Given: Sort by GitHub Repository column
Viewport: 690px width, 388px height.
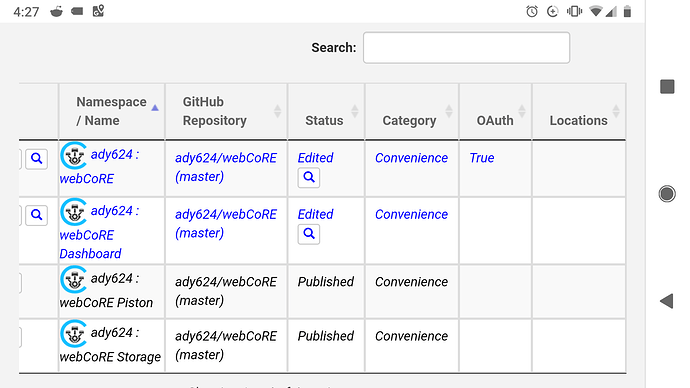Looking at the screenshot, I should coord(226,111).
